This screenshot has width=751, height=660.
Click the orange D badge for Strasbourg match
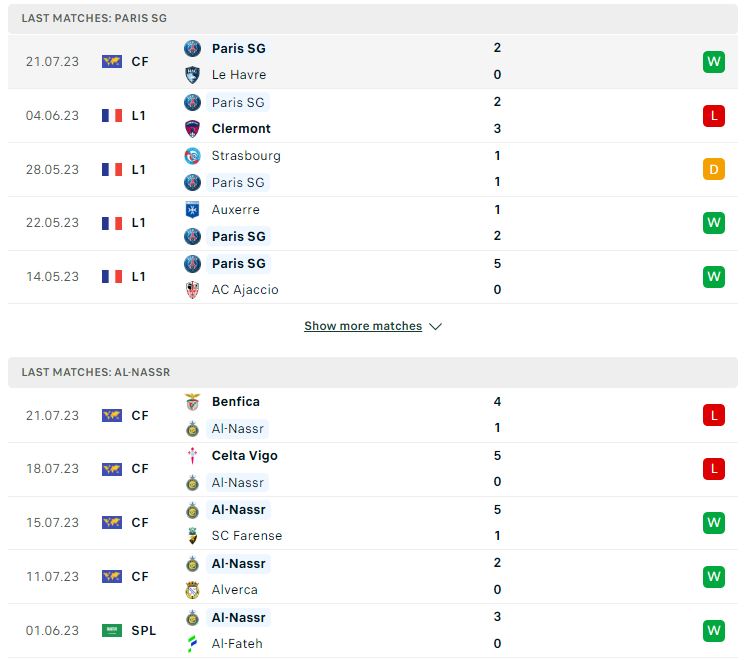(x=713, y=169)
